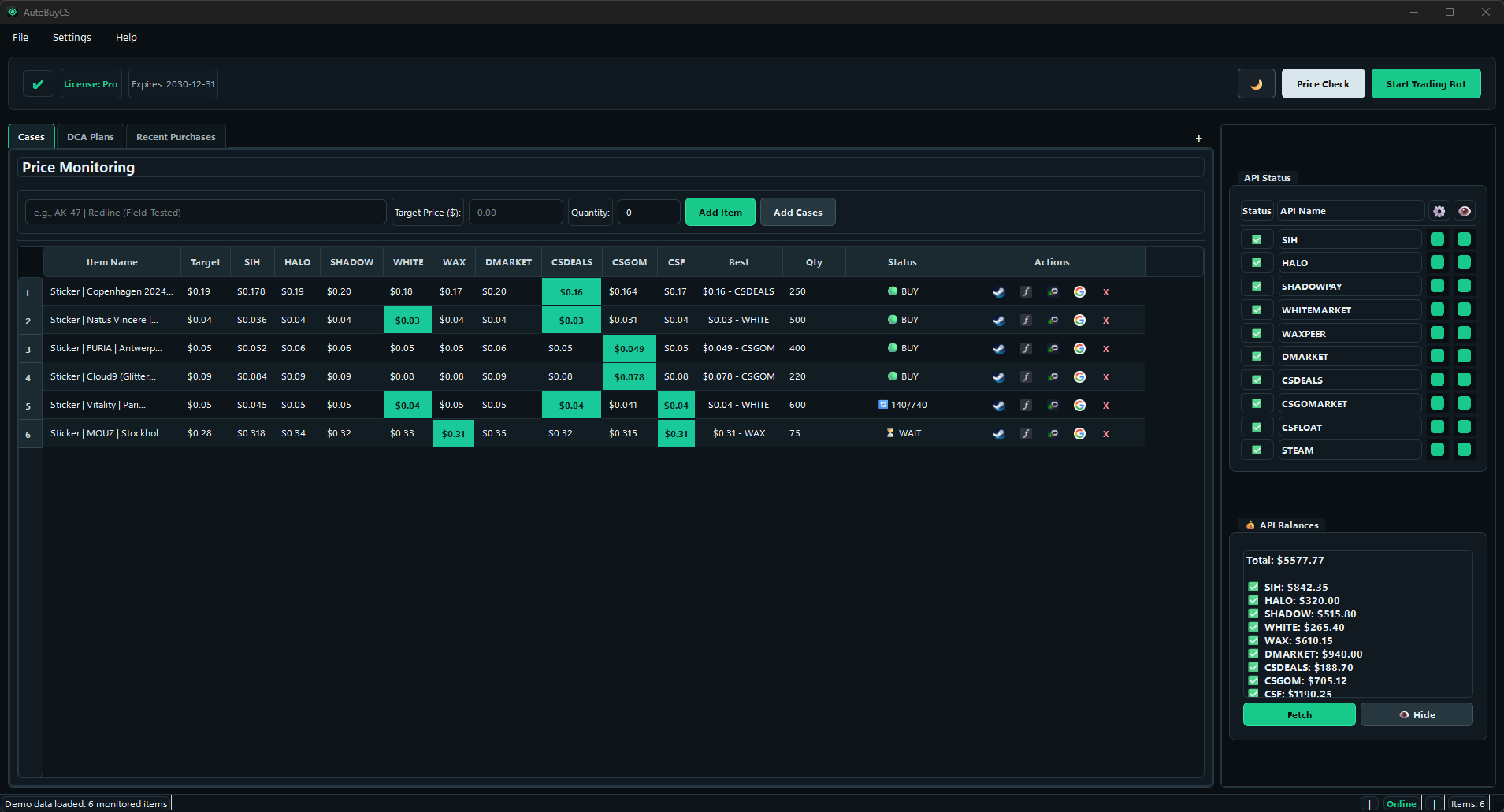Add a new tab with the plus icon

click(1198, 139)
